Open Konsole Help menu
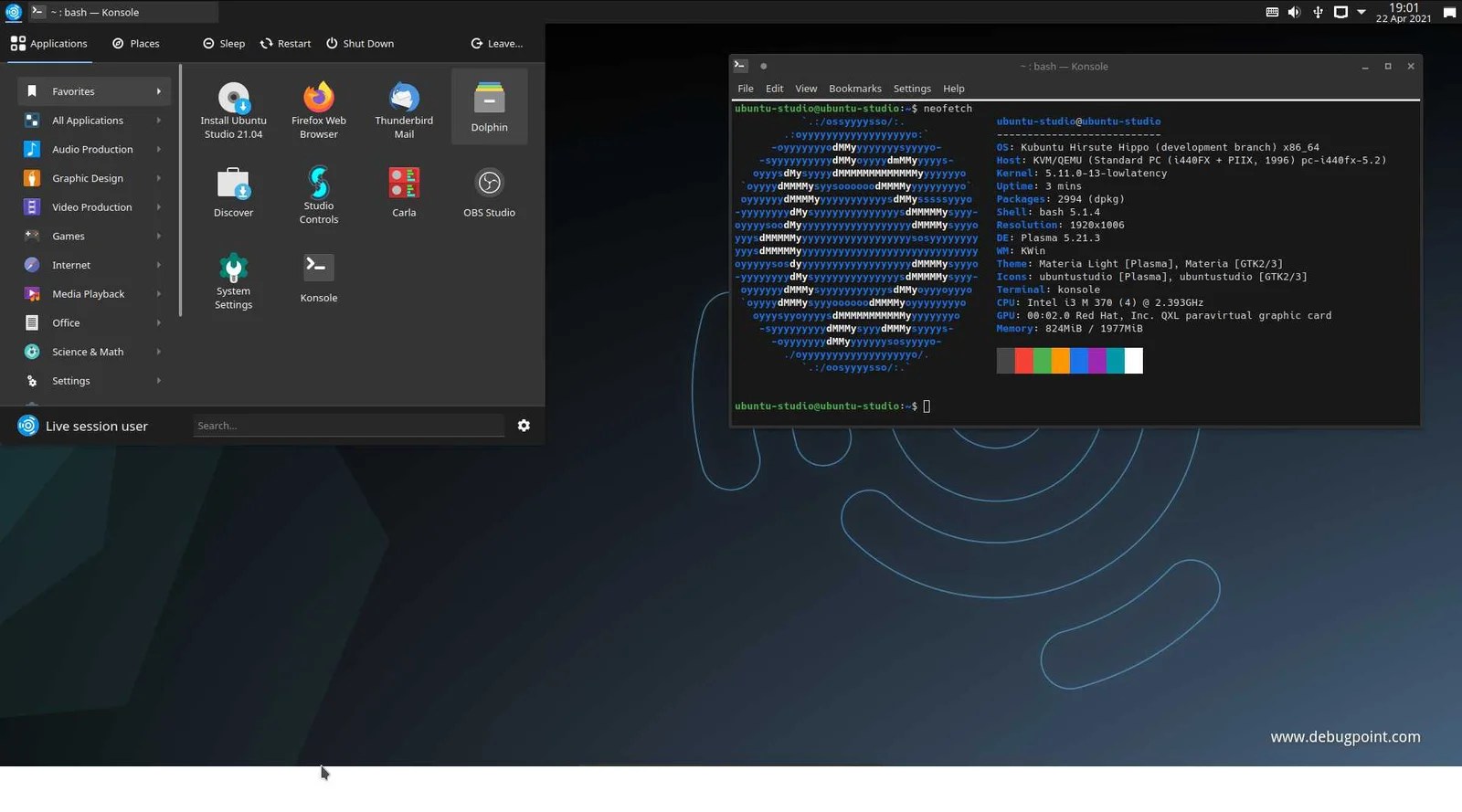Viewport: 1462px width, 812px height. pyautogui.click(x=954, y=89)
